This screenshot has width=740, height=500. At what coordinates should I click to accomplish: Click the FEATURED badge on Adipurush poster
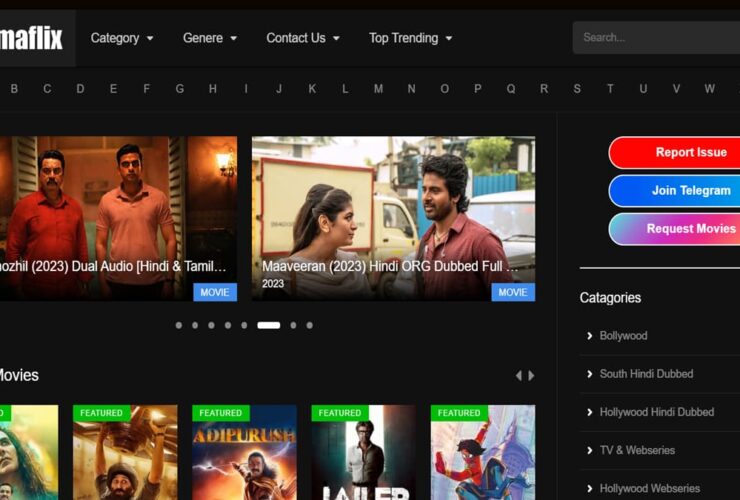[220, 413]
